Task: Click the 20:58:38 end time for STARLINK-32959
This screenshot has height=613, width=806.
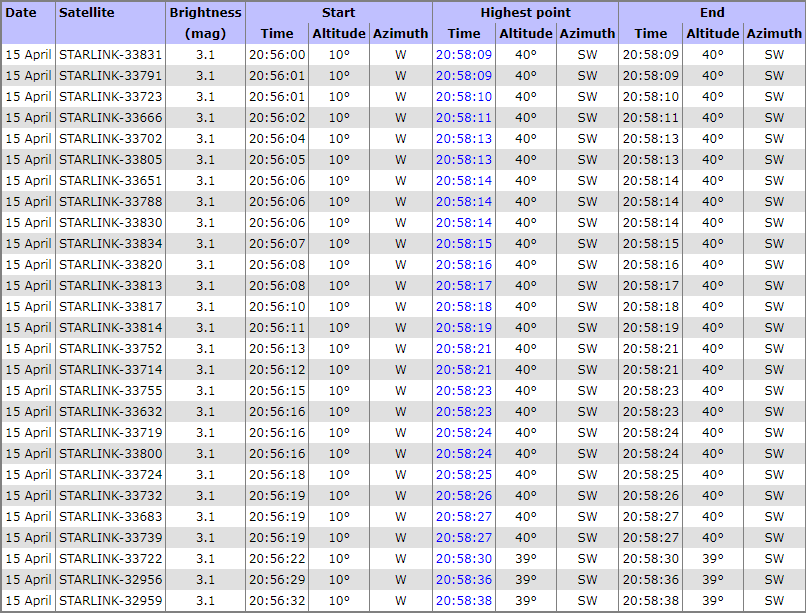Action: coord(651,601)
